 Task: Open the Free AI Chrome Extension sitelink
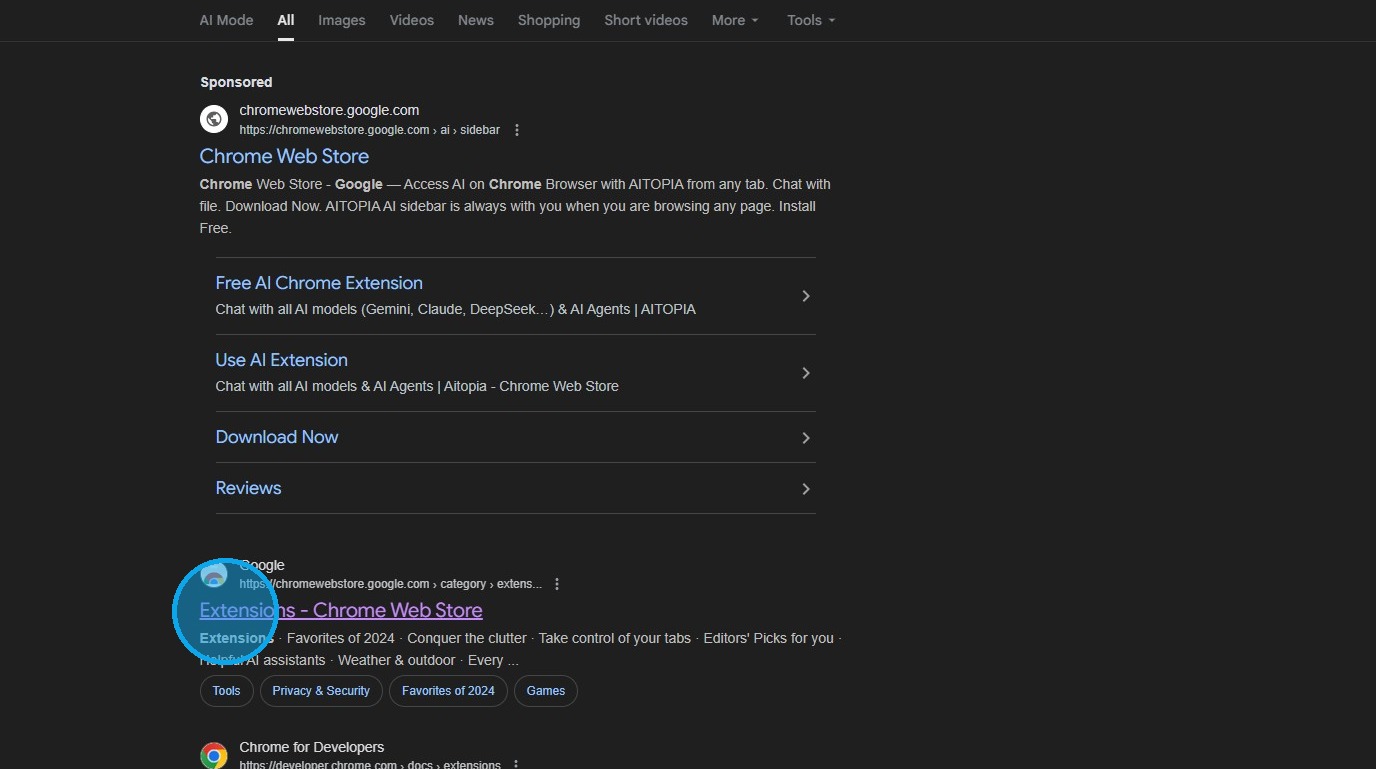(x=319, y=283)
